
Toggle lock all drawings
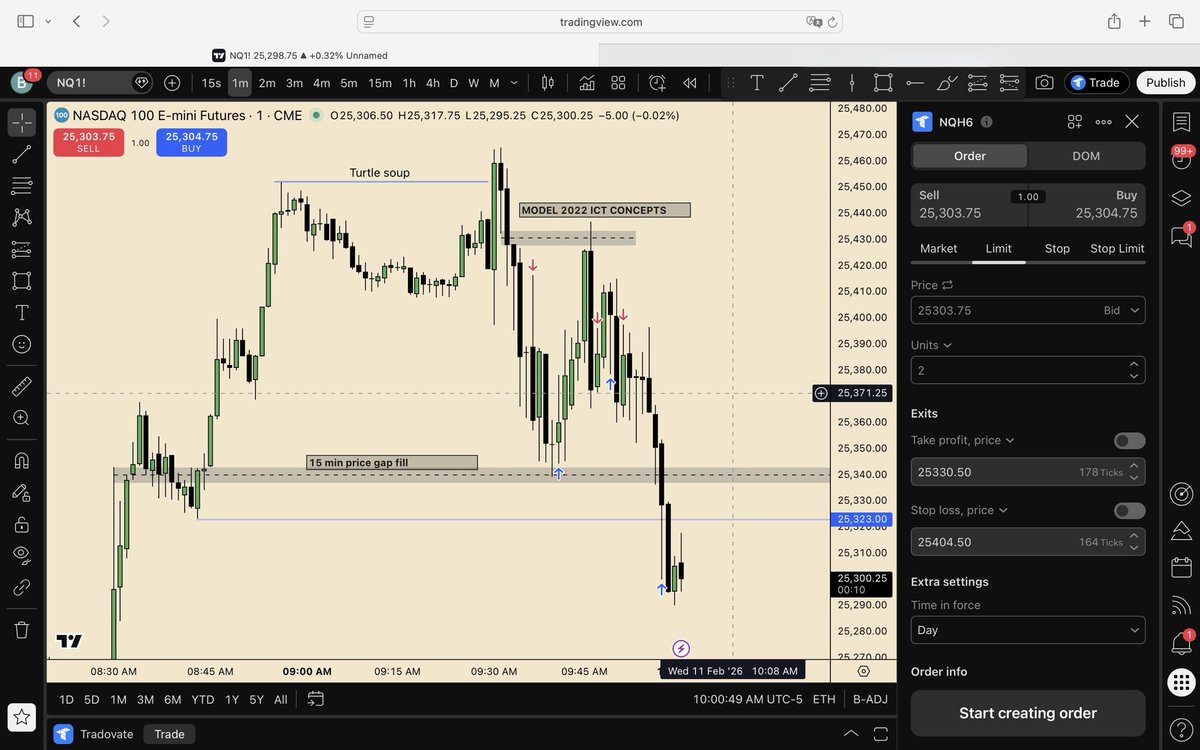[x=22, y=524]
